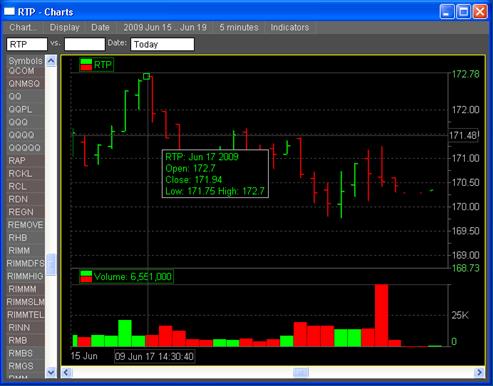Click the chart scroll right arrow
The height and width of the screenshot is (386, 493).
(x=479, y=372)
